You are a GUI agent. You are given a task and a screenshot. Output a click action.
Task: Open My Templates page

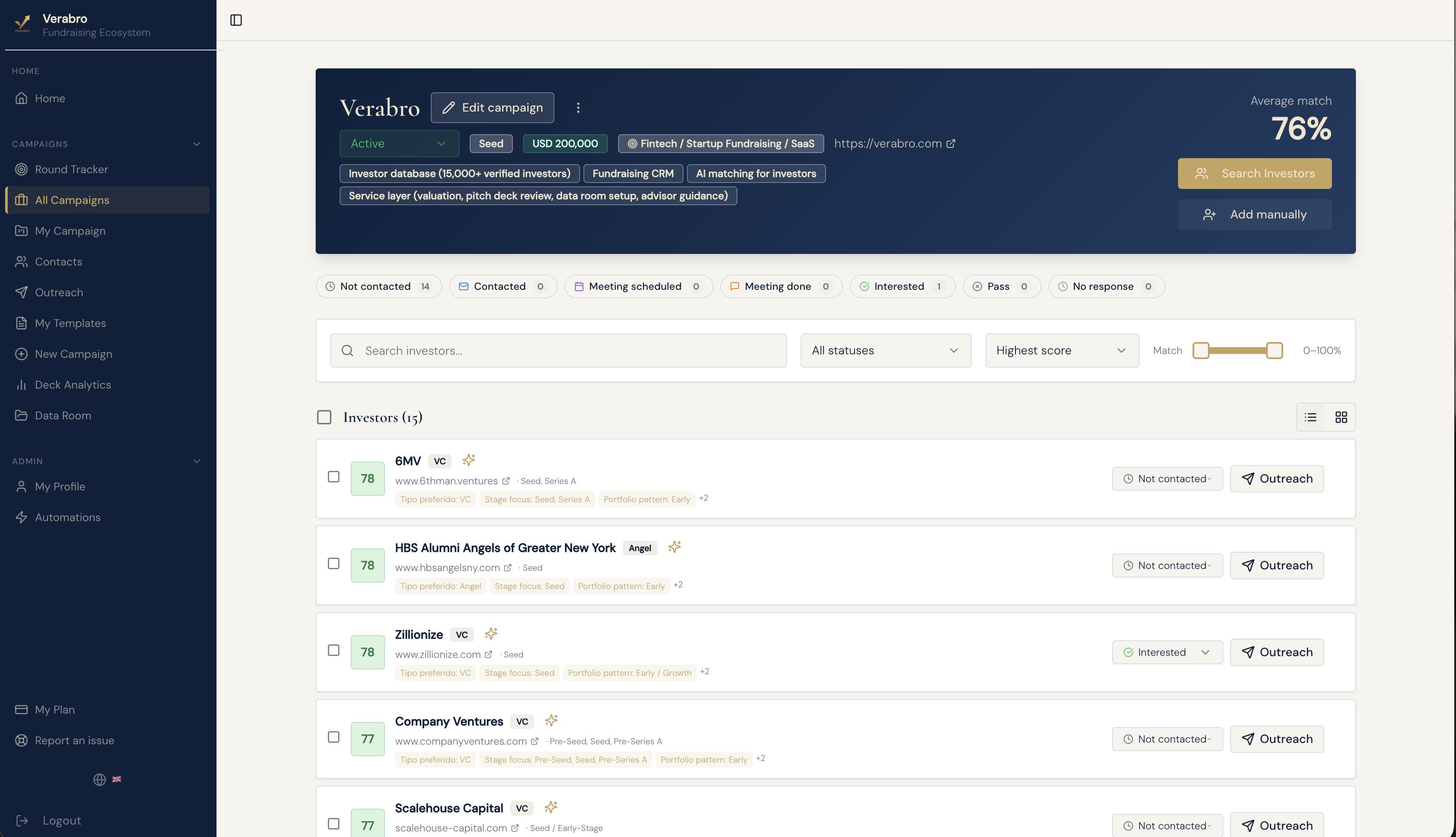[x=107, y=324]
